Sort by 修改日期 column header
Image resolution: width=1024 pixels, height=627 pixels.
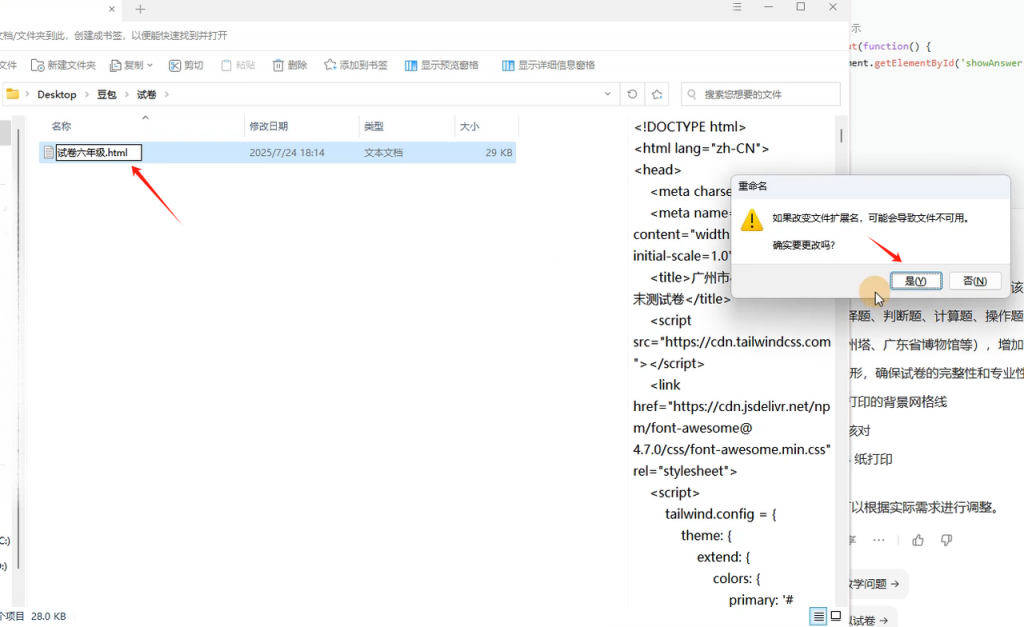[x=268, y=126]
